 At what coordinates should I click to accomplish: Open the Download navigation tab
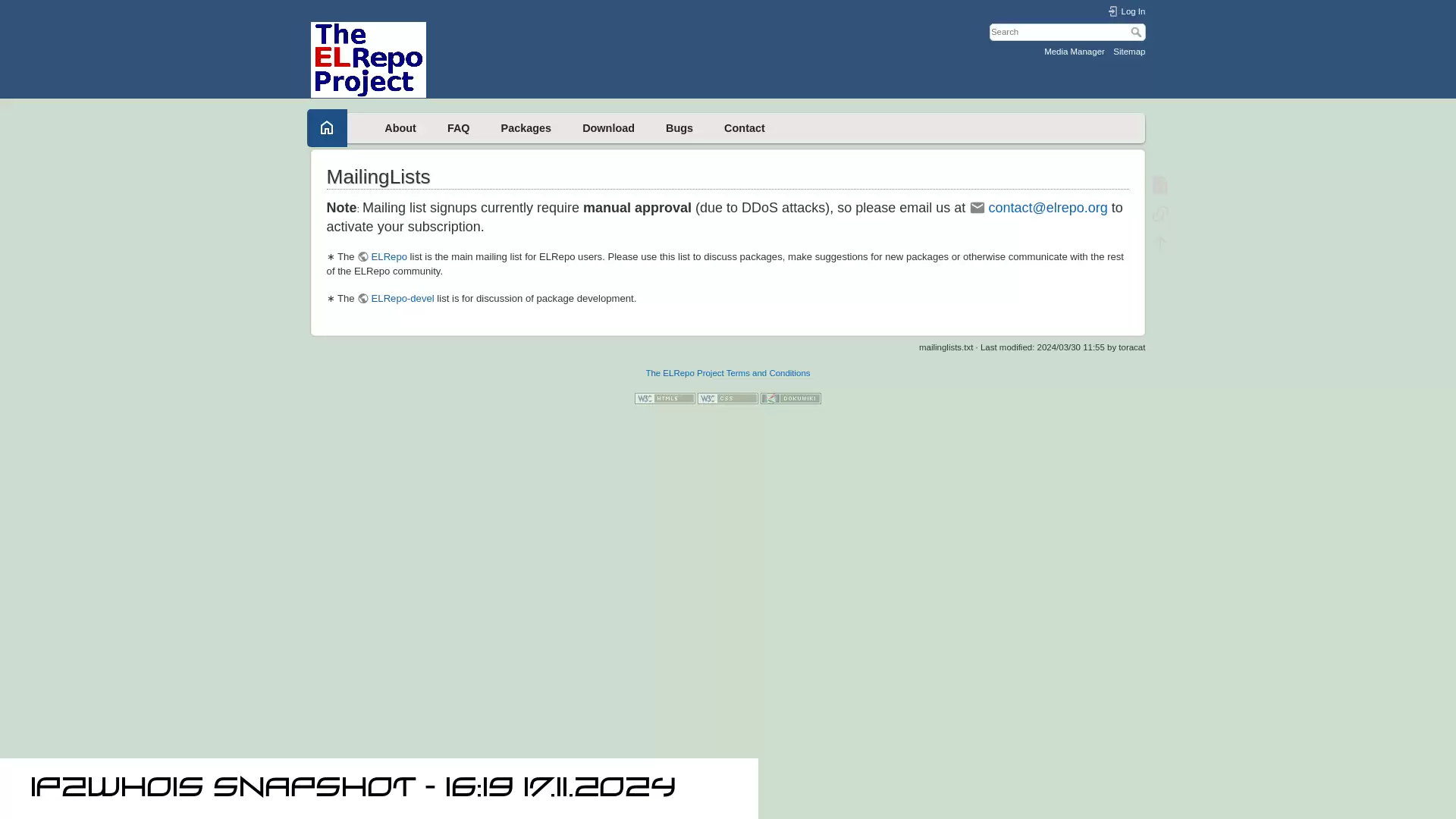[x=608, y=127]
